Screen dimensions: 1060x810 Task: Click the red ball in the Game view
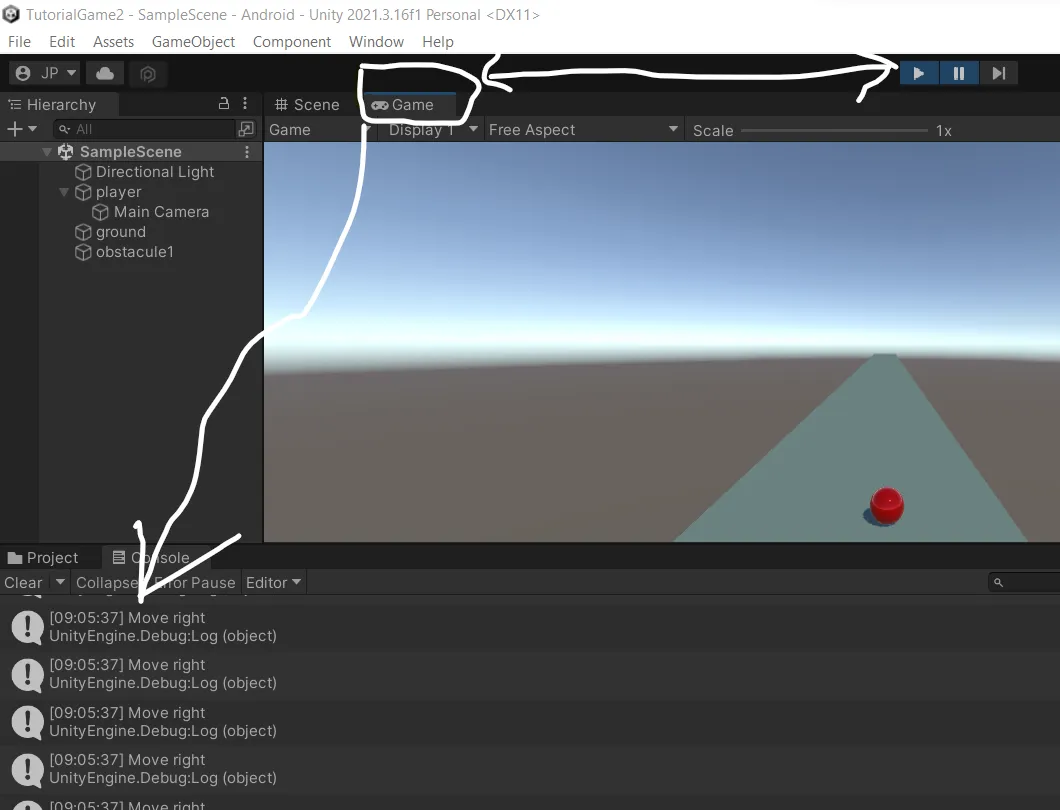[x=886, y=505]
